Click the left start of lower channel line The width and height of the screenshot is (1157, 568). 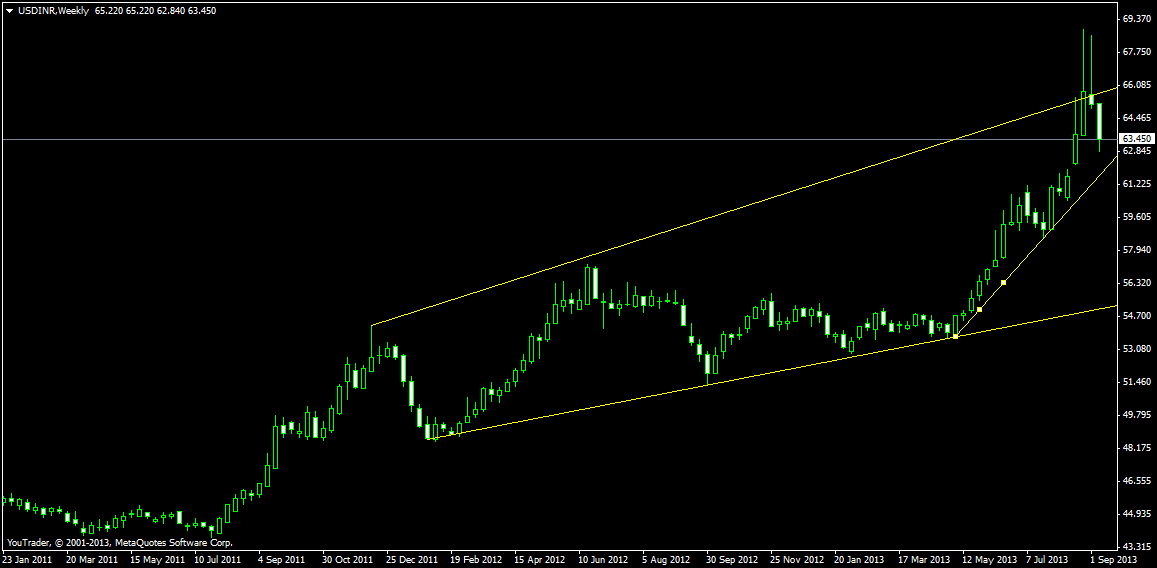point(430,438)
